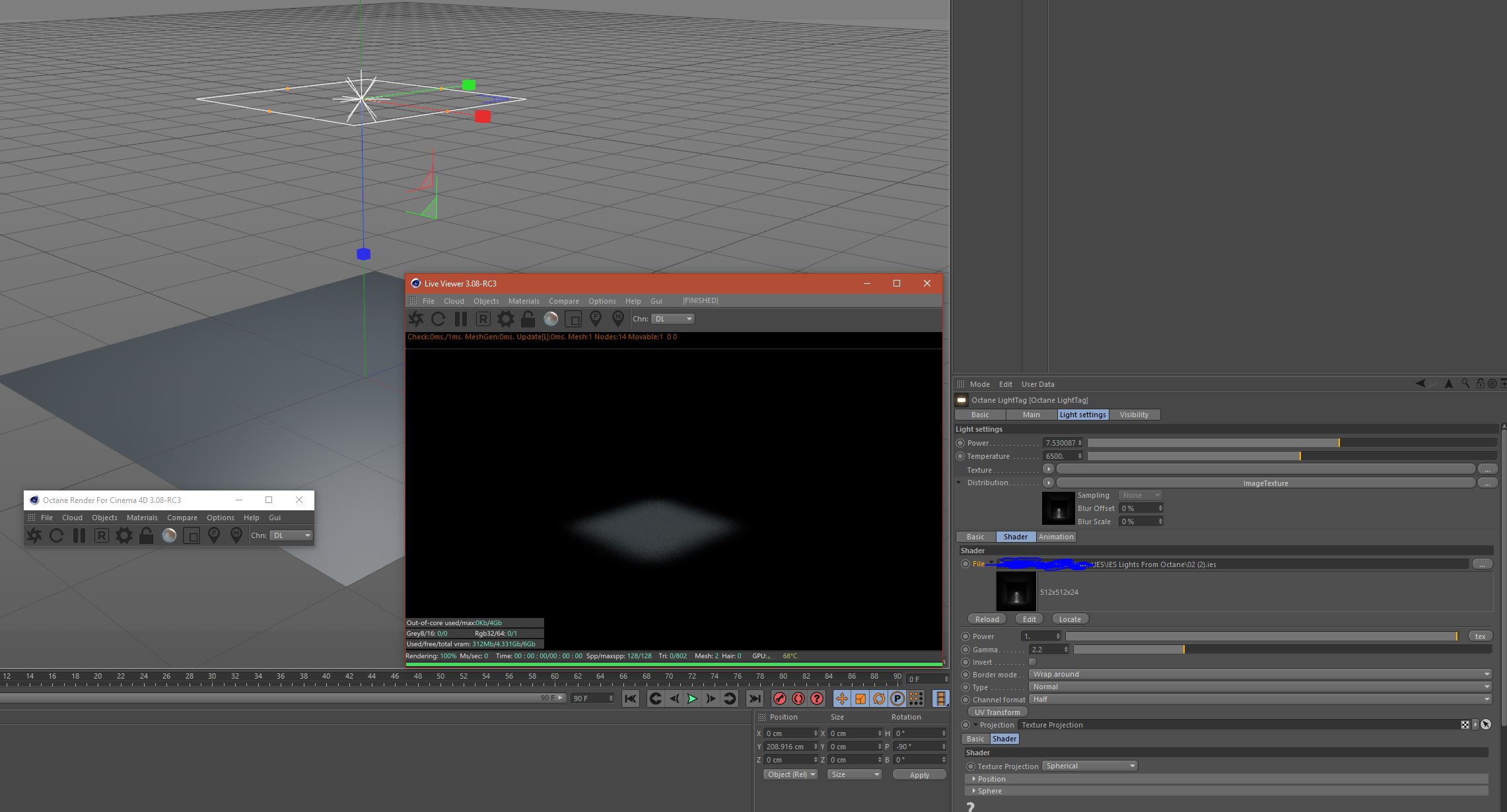Open the Texture Projection Spherical dropdown
Image resolution: width=1507 pixels, height=812 pixels.
1090,766
